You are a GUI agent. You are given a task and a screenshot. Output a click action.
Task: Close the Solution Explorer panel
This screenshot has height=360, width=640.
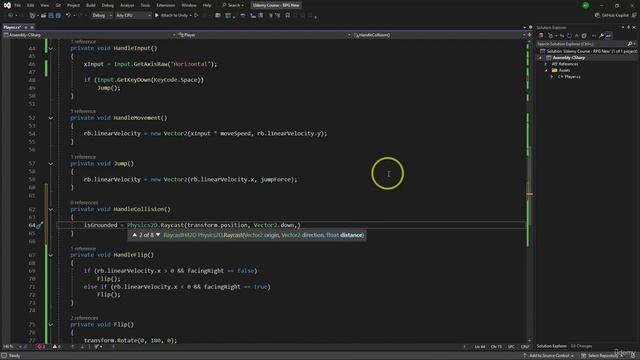pyautogui.click(x=634, y=27)
